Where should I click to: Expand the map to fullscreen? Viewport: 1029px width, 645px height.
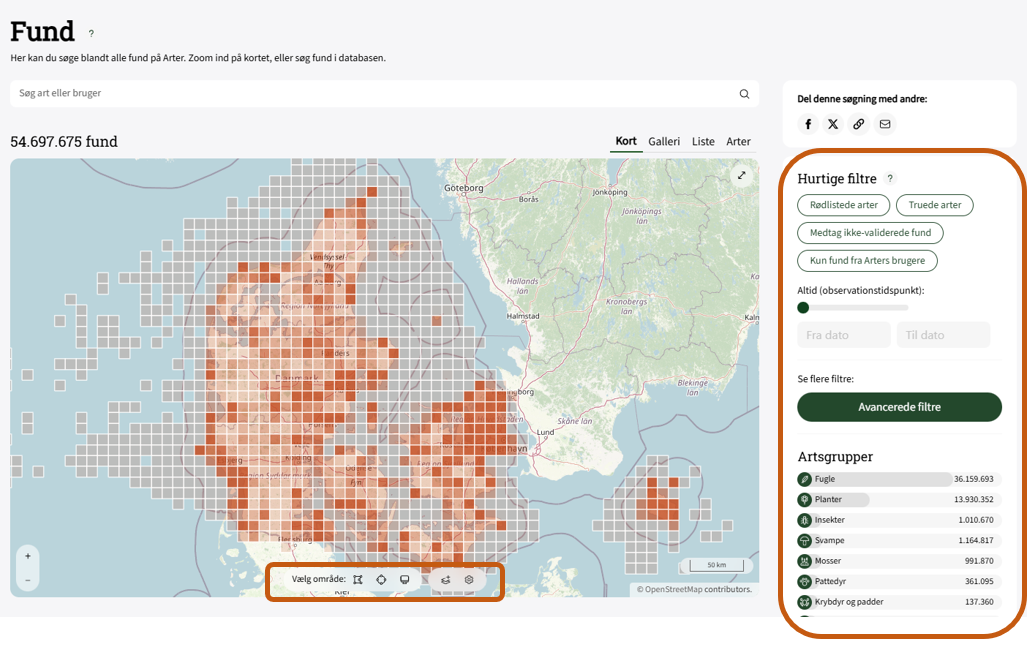click(x=742, y=175)
